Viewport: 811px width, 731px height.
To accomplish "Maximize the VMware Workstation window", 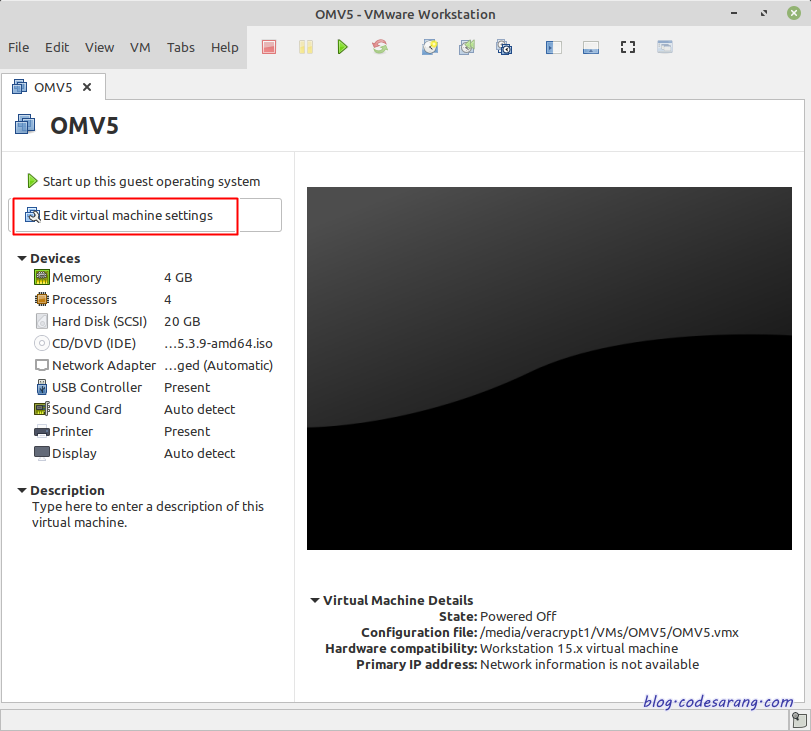I will [x=764, y=13].
